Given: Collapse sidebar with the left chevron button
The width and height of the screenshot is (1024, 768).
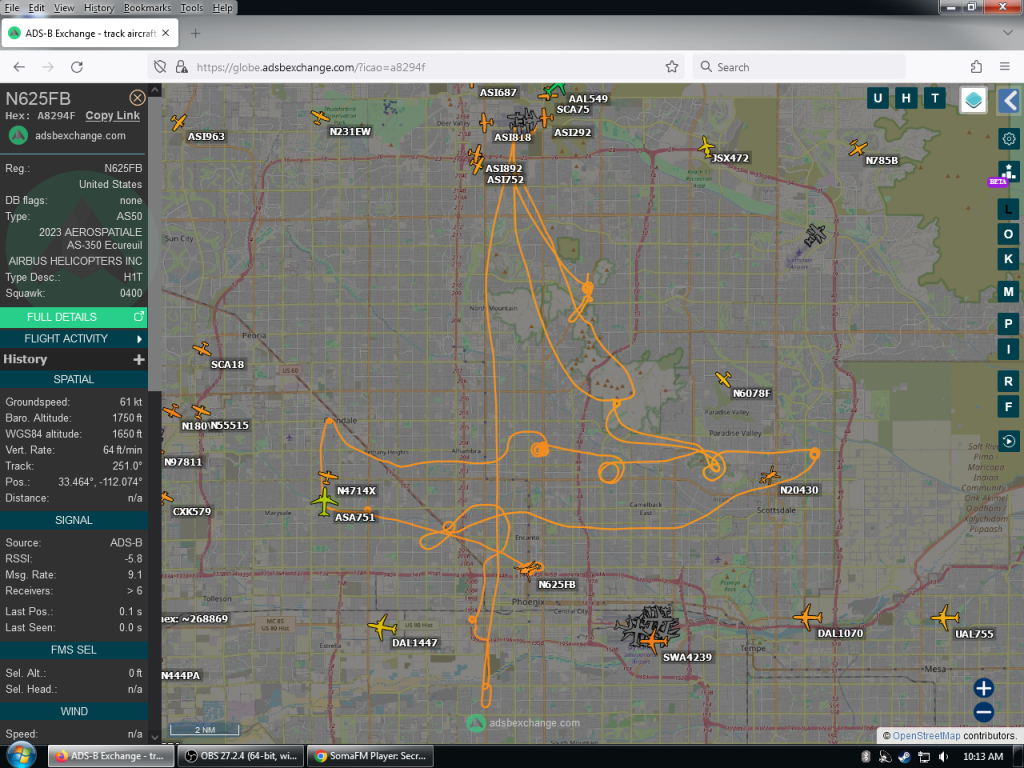Looking at the screenshot, I should click(x=1010, y=101).
